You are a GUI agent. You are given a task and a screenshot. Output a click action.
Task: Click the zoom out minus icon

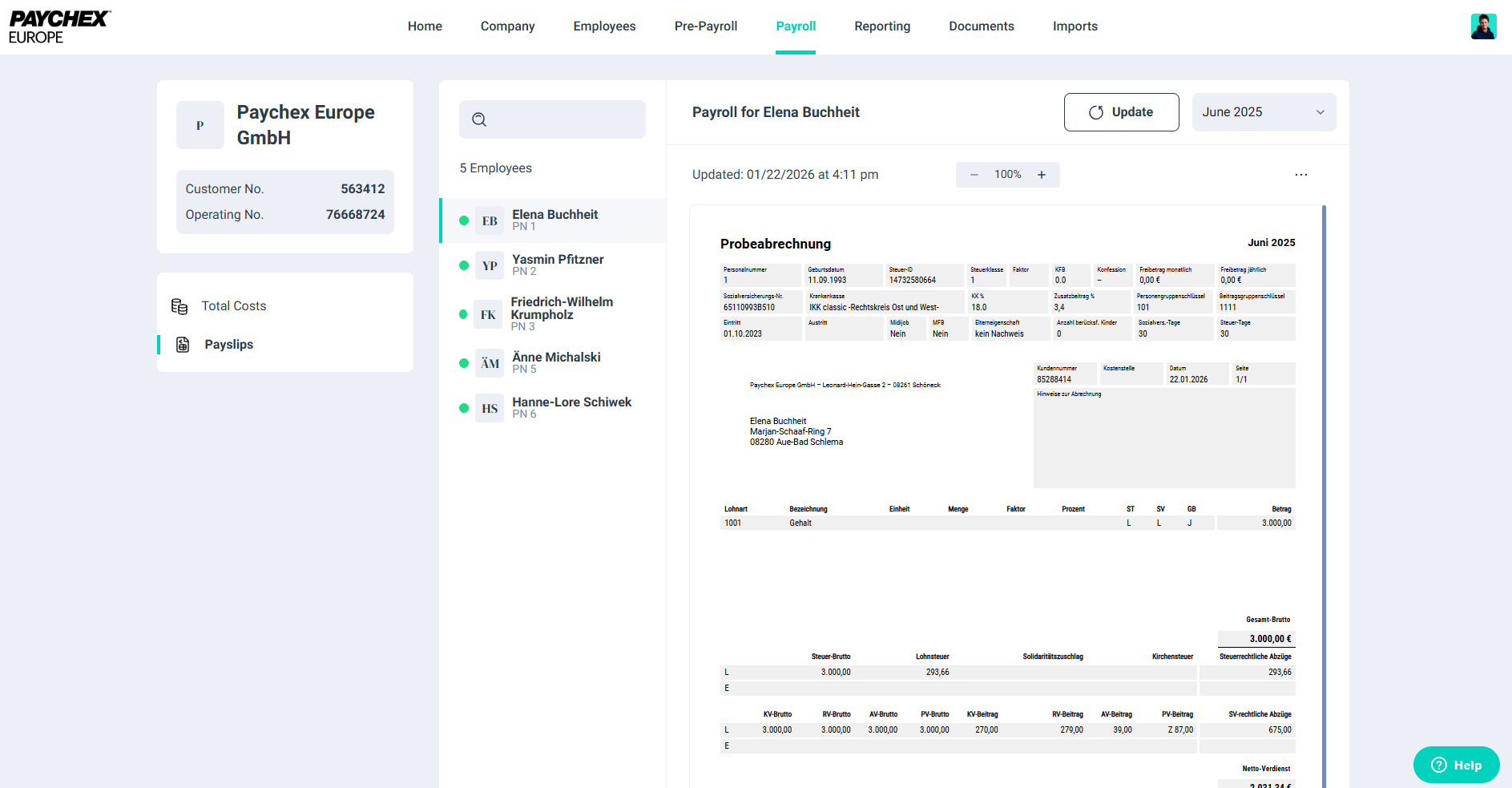click(x=974, y=175)
